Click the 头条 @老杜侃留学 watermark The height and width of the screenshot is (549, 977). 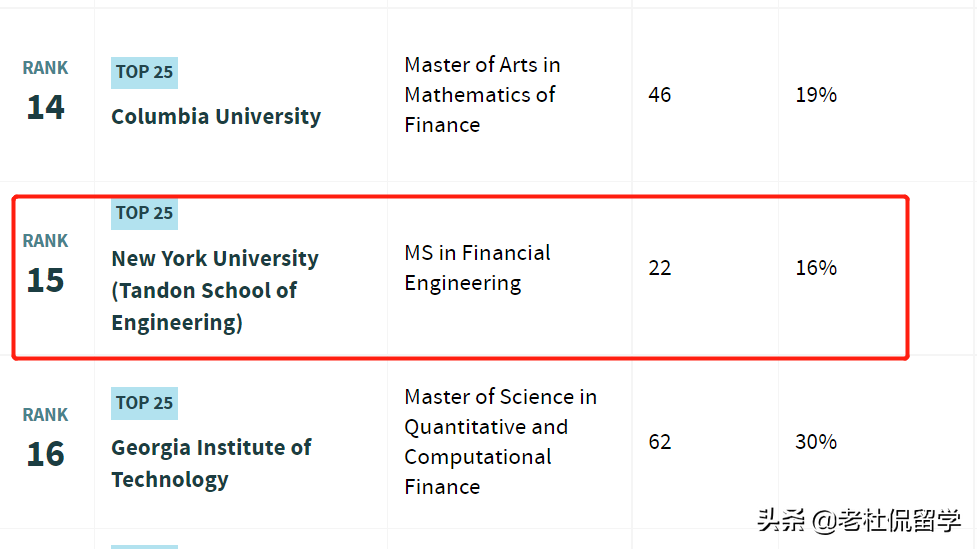coord(858,520)
